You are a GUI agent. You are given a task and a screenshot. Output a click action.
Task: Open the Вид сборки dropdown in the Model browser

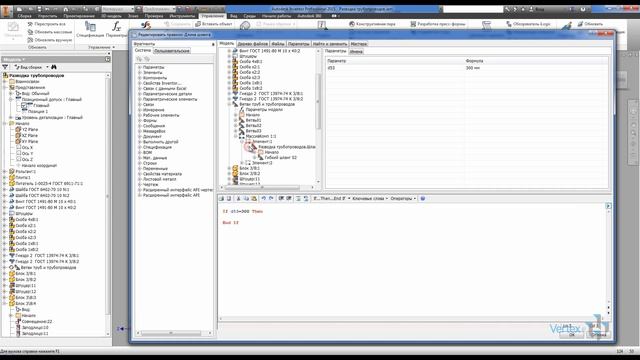[31, 67]
